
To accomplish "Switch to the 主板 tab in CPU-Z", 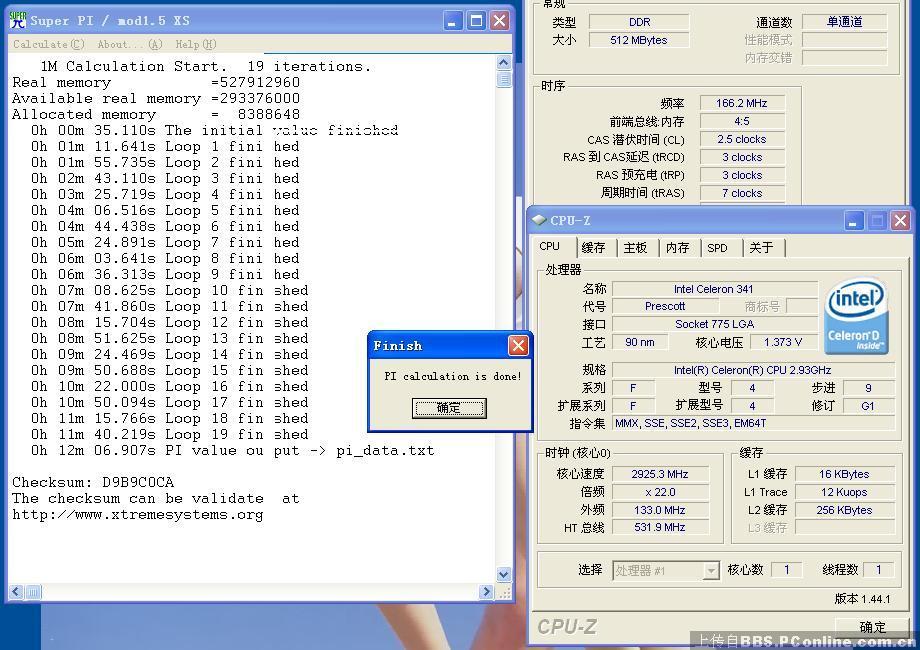I will (635, 248).
